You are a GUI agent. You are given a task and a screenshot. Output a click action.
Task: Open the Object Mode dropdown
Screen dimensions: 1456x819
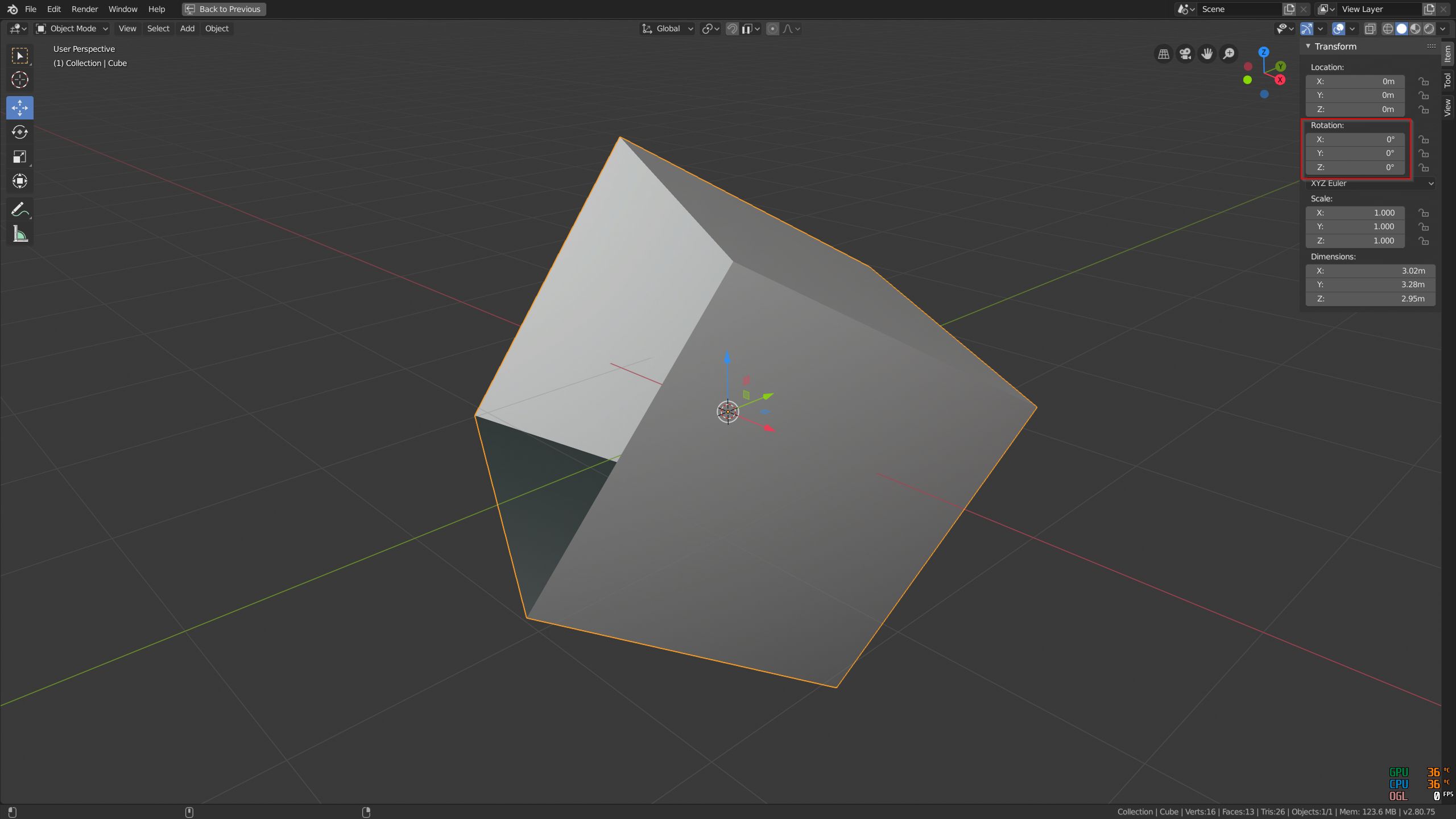tap(71, 28)
